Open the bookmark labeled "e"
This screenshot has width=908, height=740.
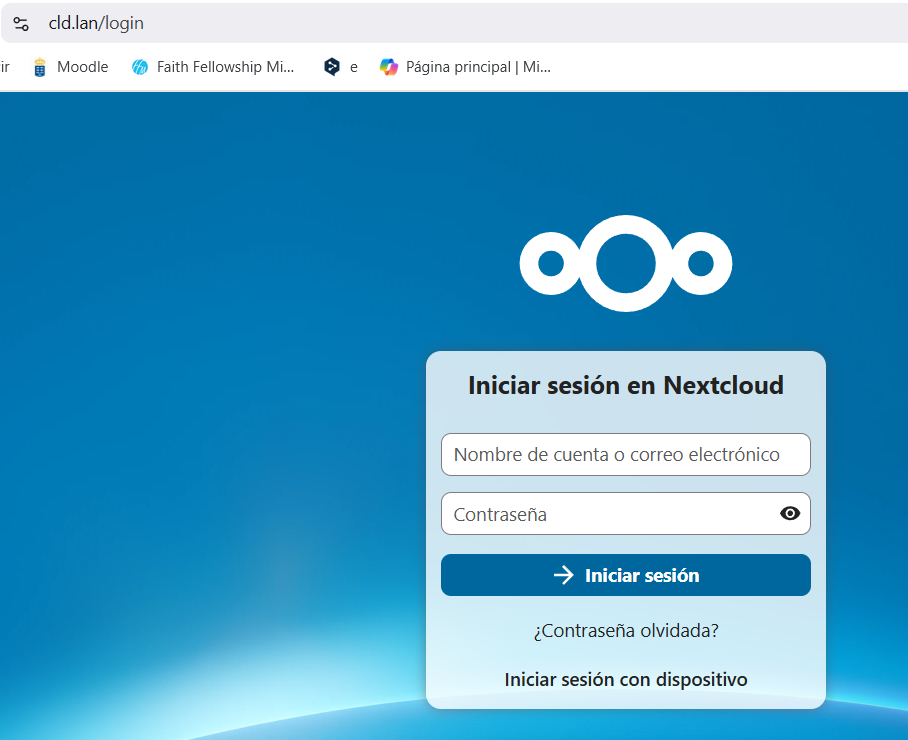coord(353,67)
